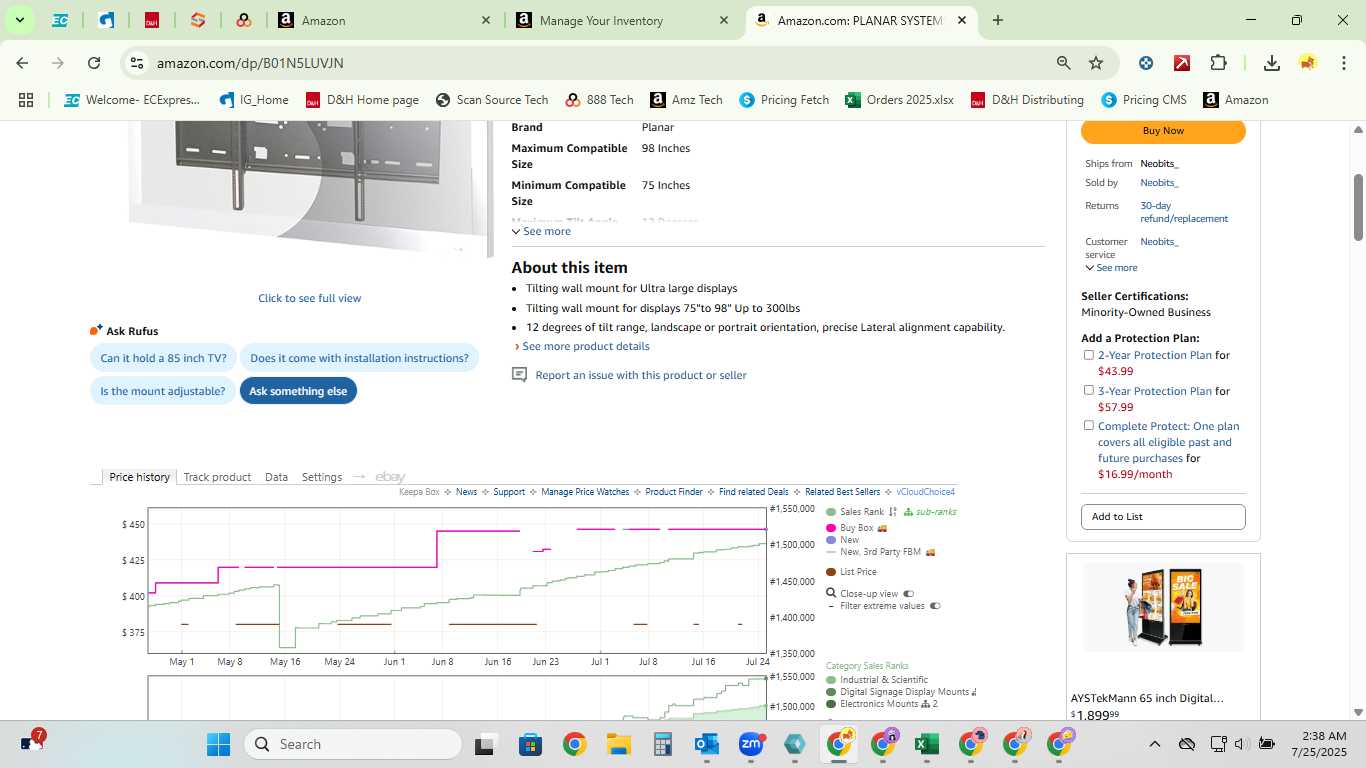
Task: Select Keepa 'Track product' tab
Action: point(217,477)
